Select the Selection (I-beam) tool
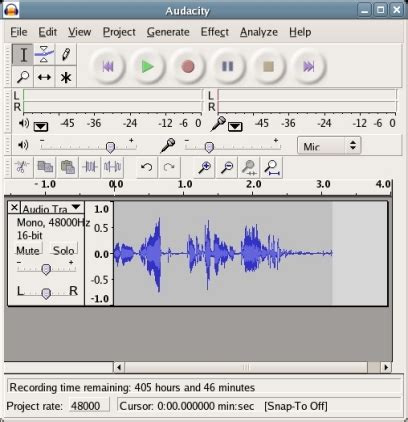 (x=23, y=55)
